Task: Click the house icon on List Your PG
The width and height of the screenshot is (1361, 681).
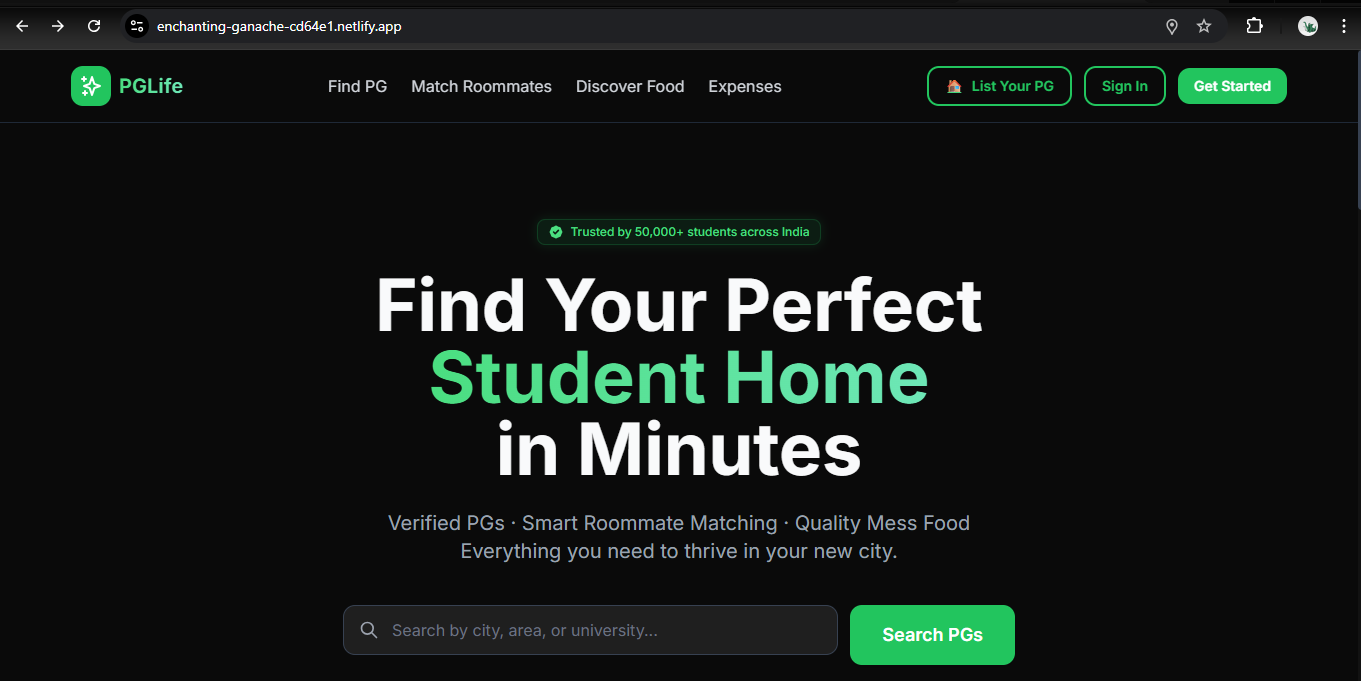Action: (x=954, y=86)
